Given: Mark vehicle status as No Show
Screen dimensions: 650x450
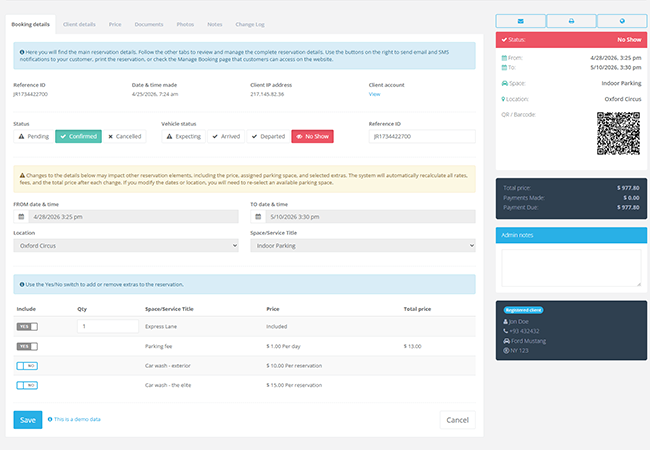Looking at the screenshot, I should (313, 136).
